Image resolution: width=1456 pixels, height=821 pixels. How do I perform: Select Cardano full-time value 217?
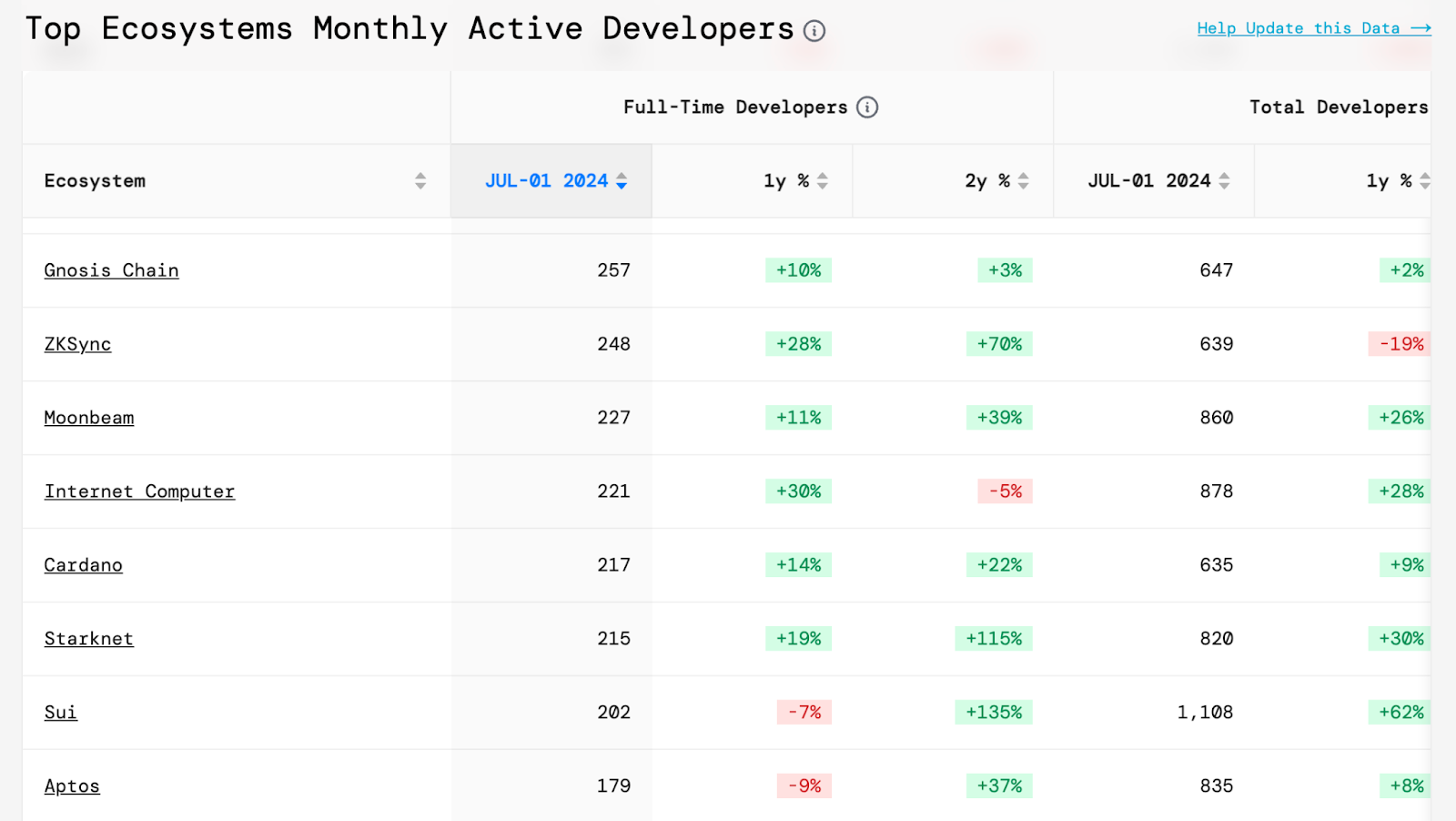click(613, 565)
